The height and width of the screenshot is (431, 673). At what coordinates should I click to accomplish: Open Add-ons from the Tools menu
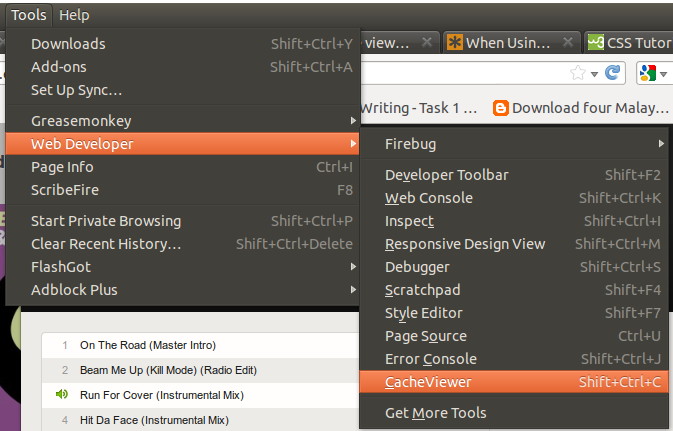coord(183,67)
